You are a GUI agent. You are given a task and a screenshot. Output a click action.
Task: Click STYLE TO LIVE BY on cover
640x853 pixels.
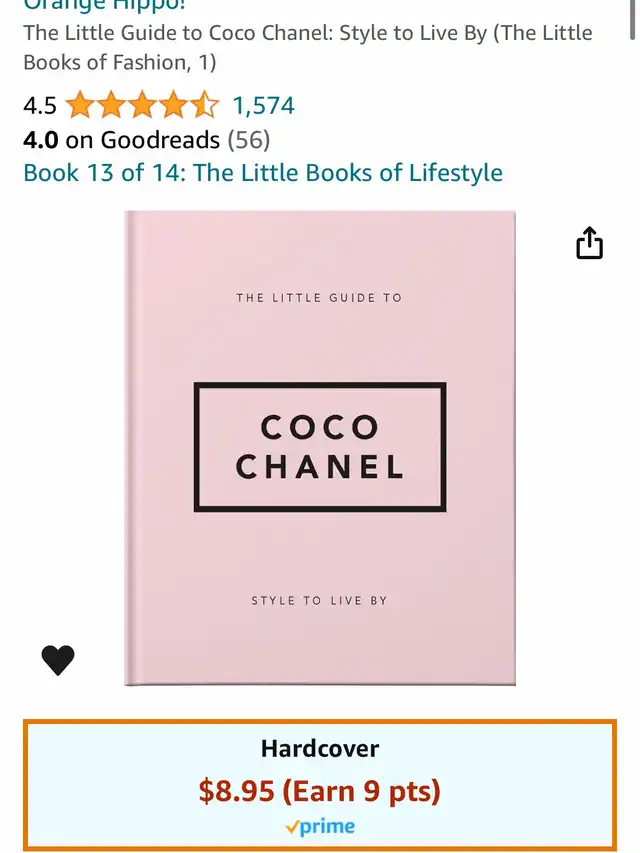pyautogui.click(x=319, y=601)
